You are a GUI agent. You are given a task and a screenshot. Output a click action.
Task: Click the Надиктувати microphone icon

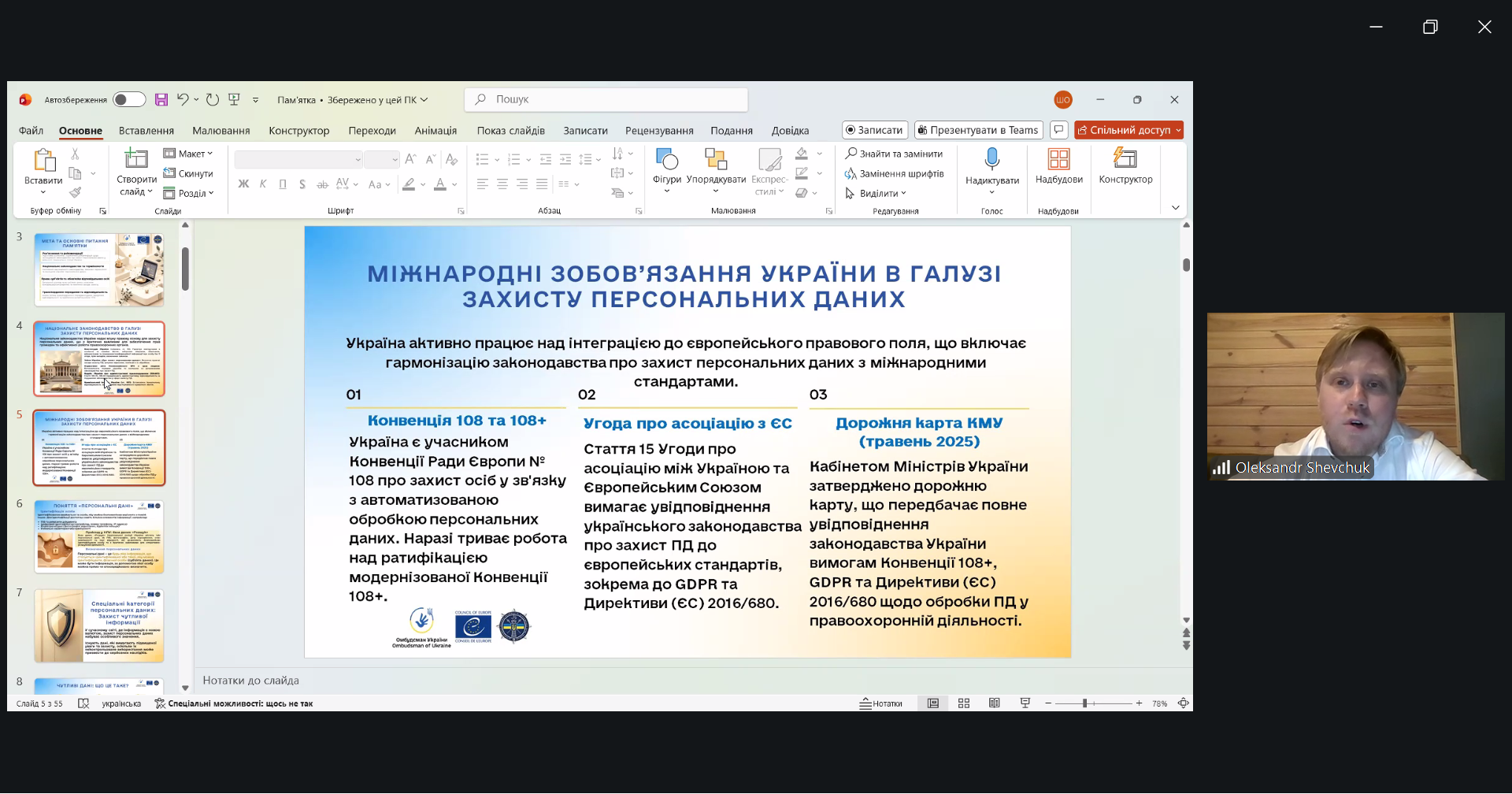(x=992, y=161)
